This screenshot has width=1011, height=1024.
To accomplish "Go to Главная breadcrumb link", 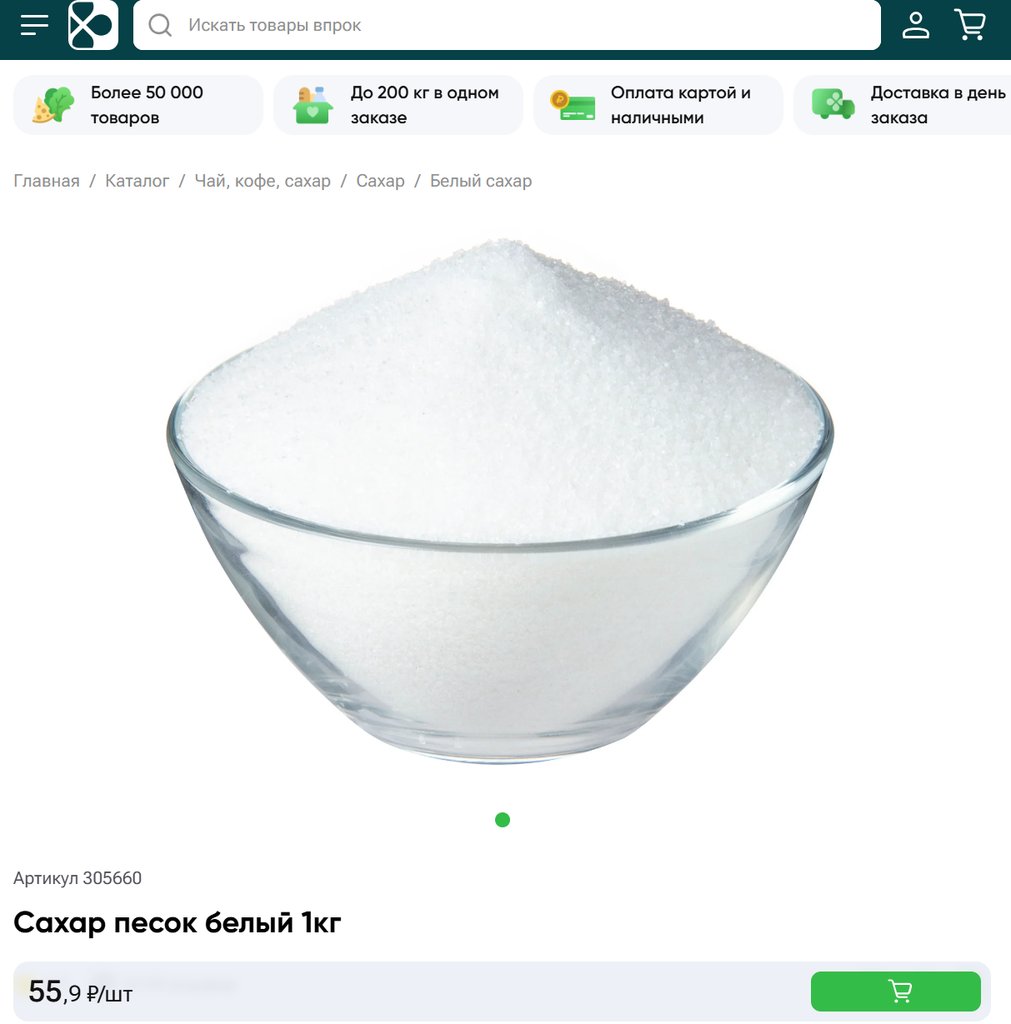I will coord(46,181).
